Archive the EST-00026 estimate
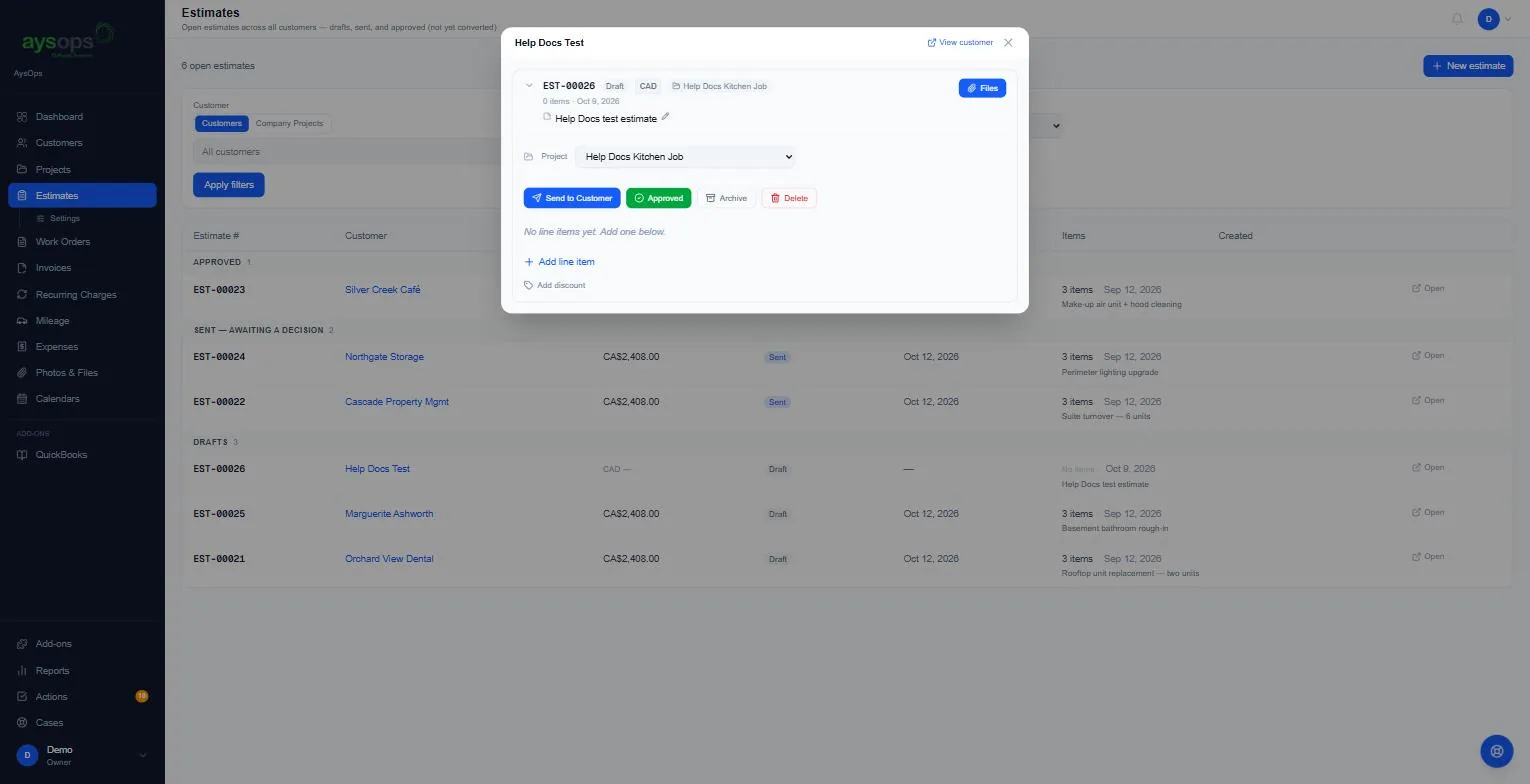 (x=726, y=198)
